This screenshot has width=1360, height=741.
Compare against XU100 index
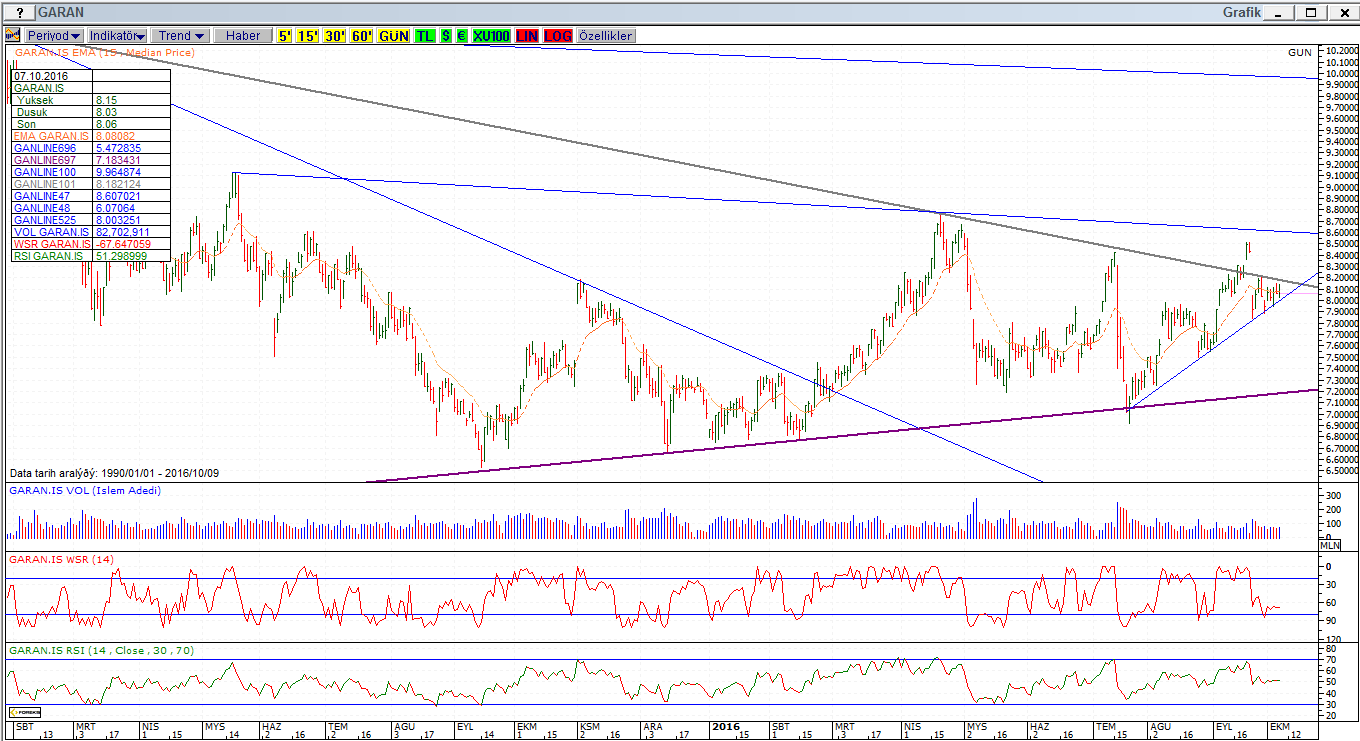[x=491, y=35]
